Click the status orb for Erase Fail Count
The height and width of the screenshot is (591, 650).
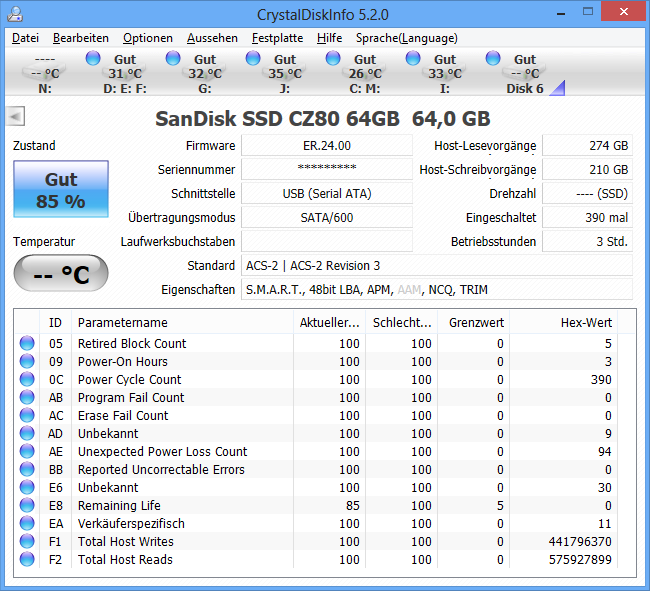[x=27, y=415]
